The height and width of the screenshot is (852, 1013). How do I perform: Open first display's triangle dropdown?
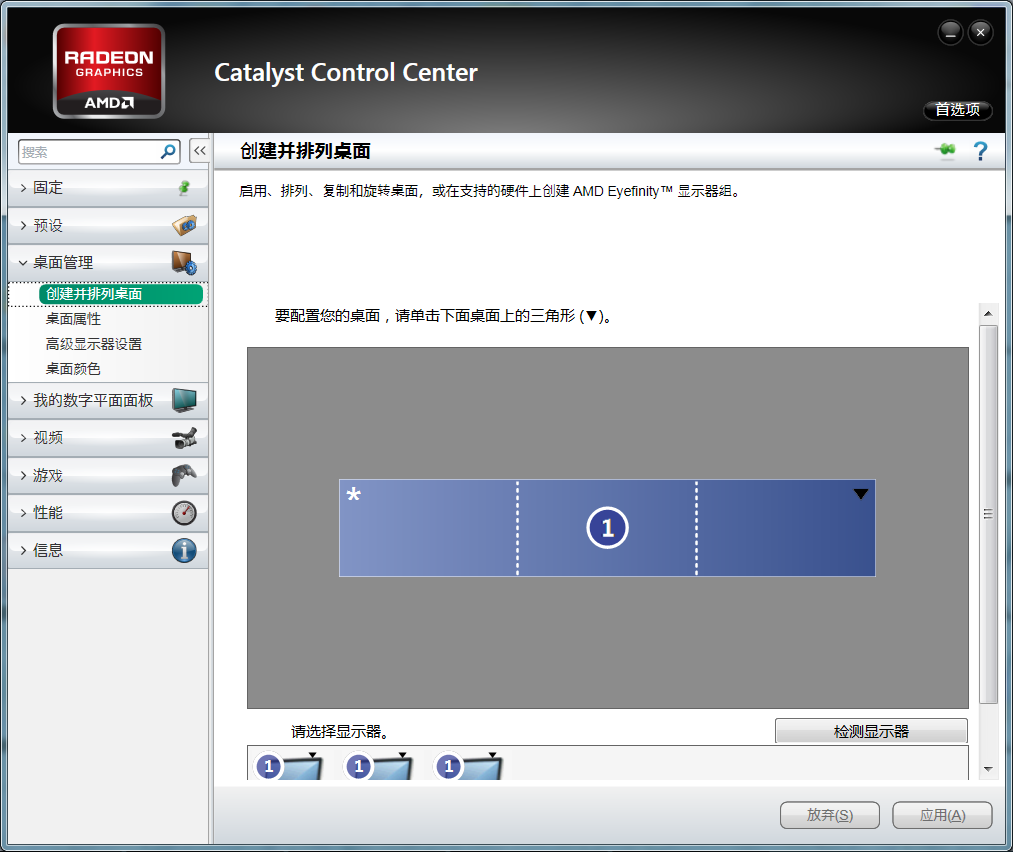point(313,755)
